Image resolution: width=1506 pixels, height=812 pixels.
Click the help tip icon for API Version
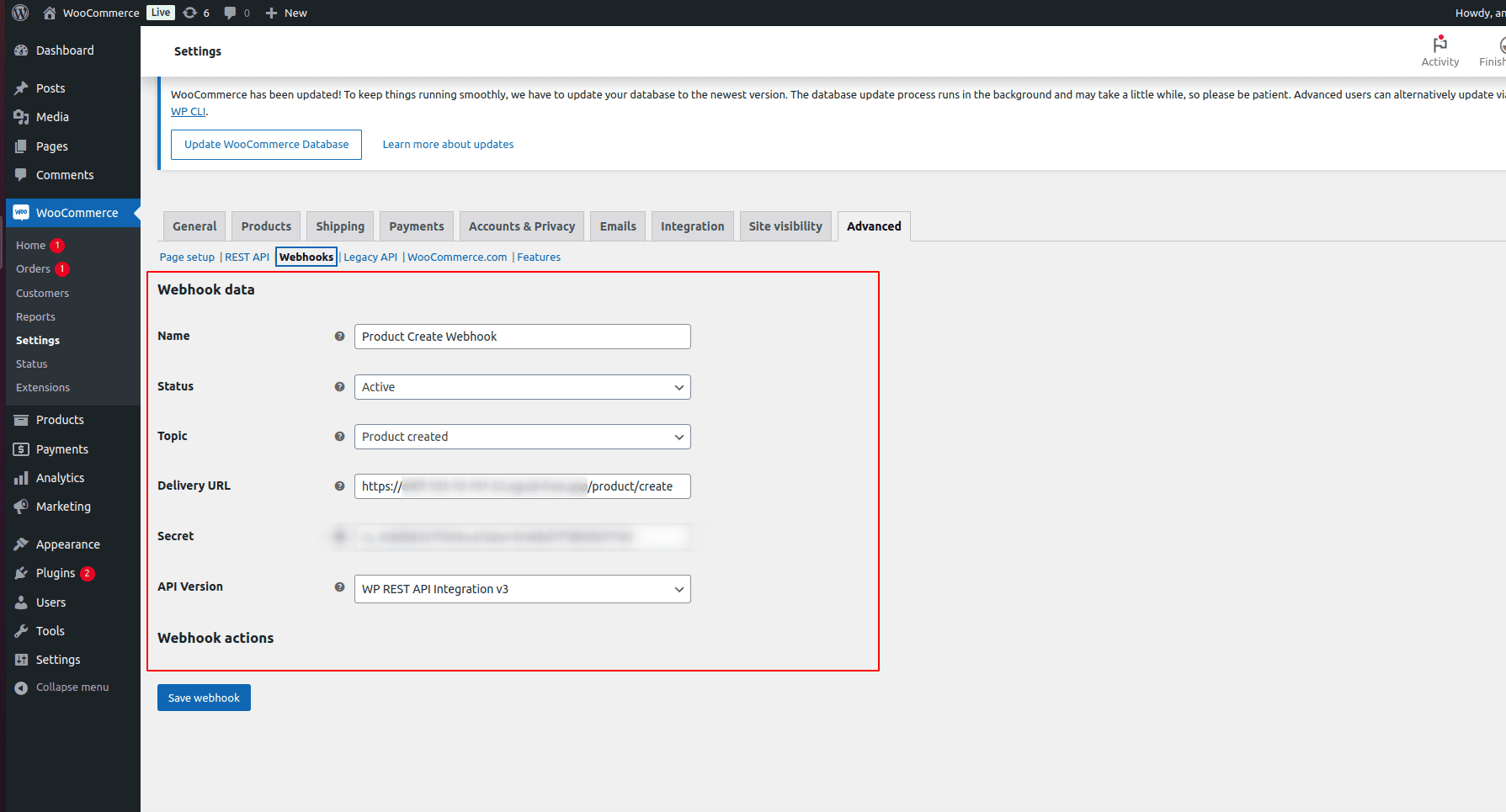339,586
